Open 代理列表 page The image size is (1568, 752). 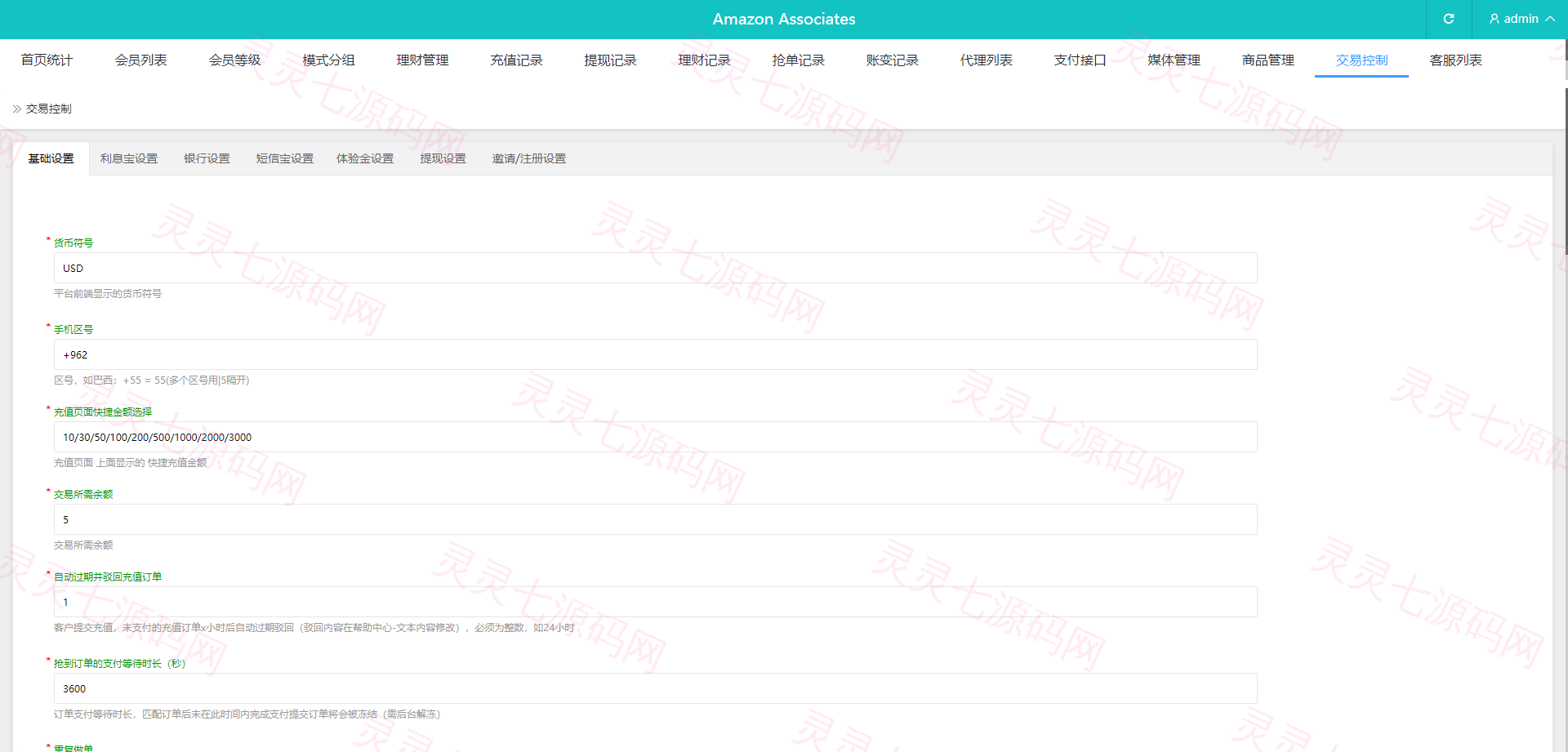pyautogui.click(x=986, y=60)
